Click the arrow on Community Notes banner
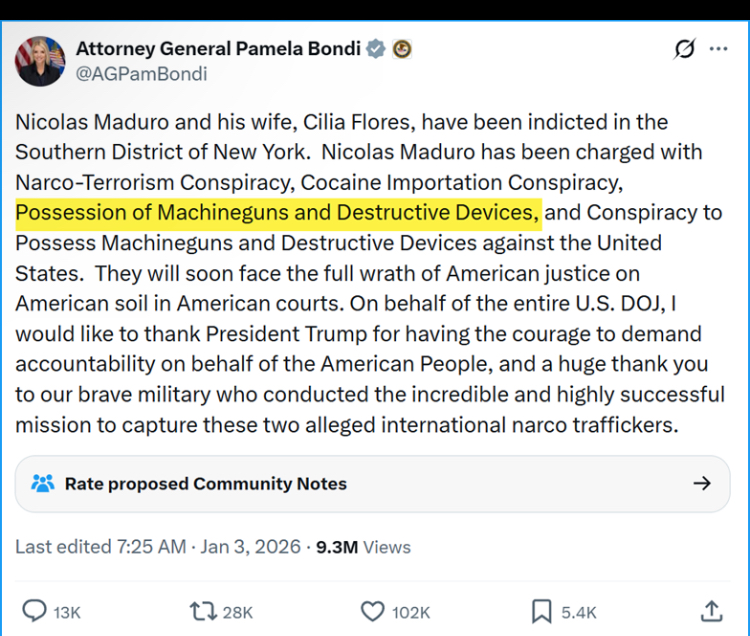750x636 pixels. 702,484
